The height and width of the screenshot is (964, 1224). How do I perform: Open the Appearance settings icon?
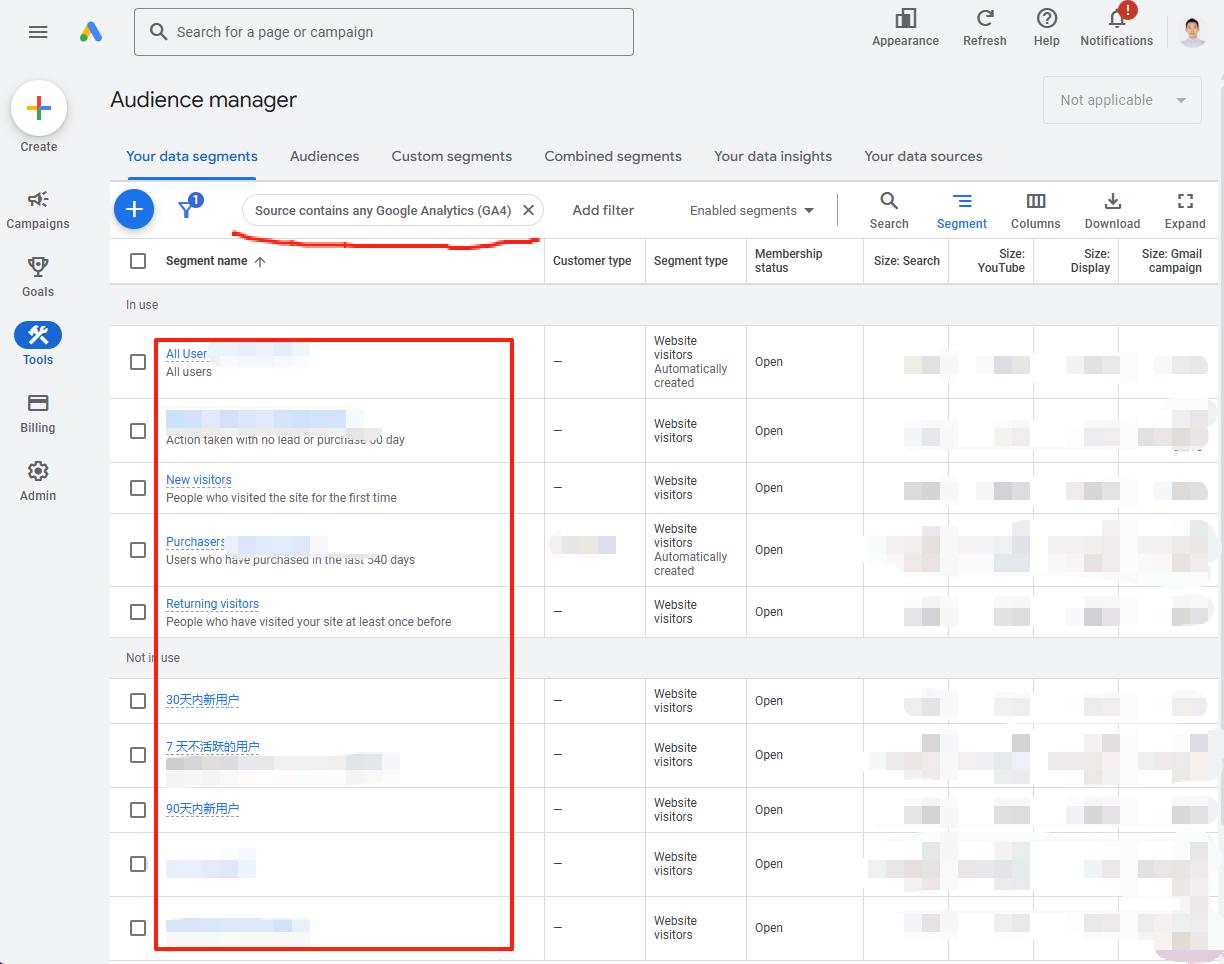point(905,19)
